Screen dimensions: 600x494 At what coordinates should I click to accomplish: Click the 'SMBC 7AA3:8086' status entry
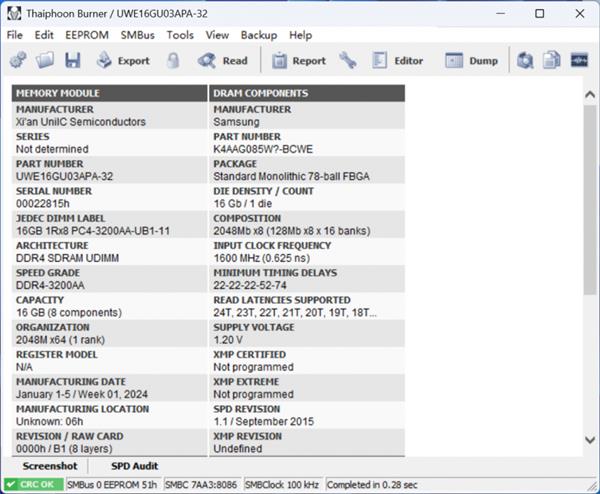(201, 485)
